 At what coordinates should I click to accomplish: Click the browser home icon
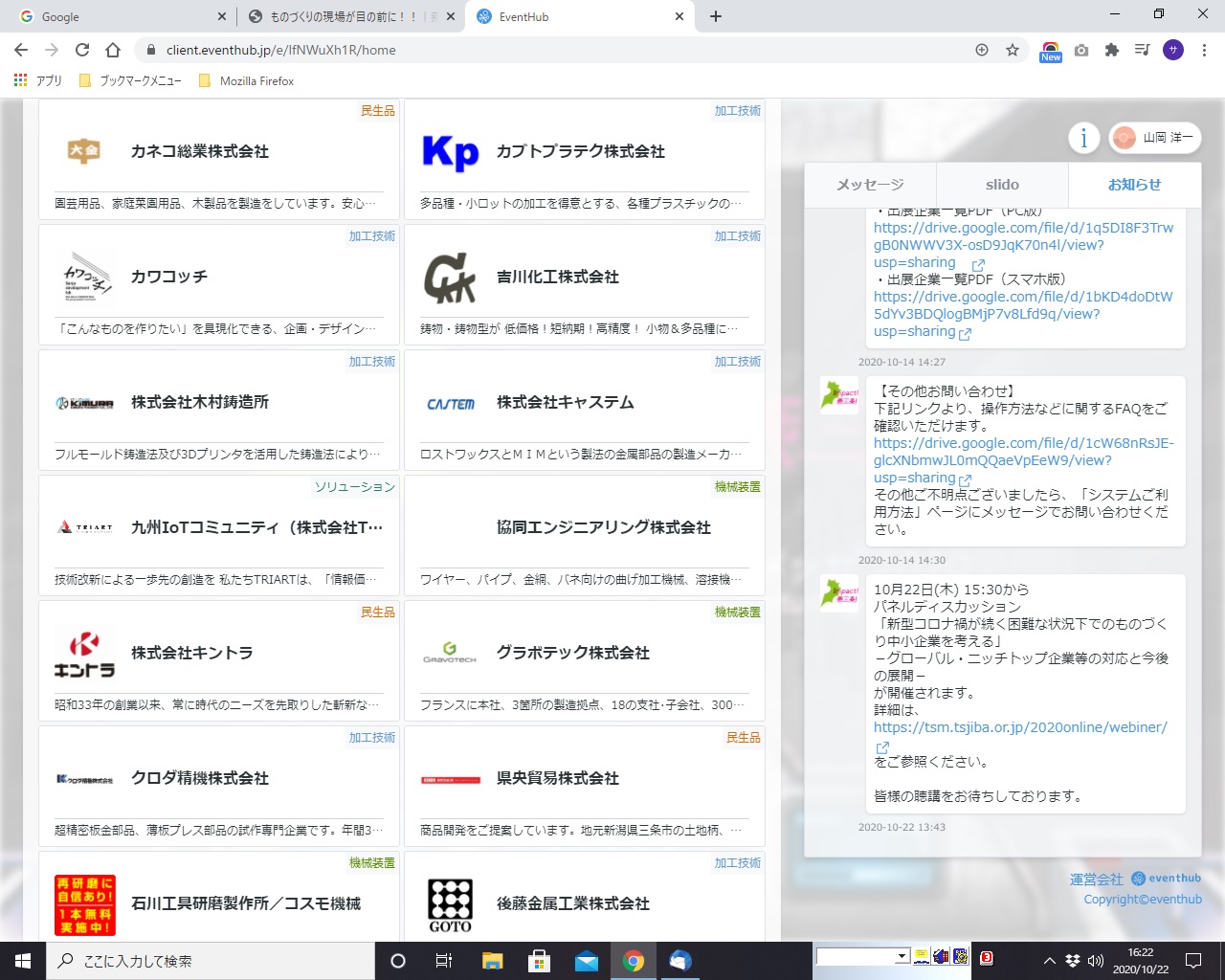coord(113,50)
